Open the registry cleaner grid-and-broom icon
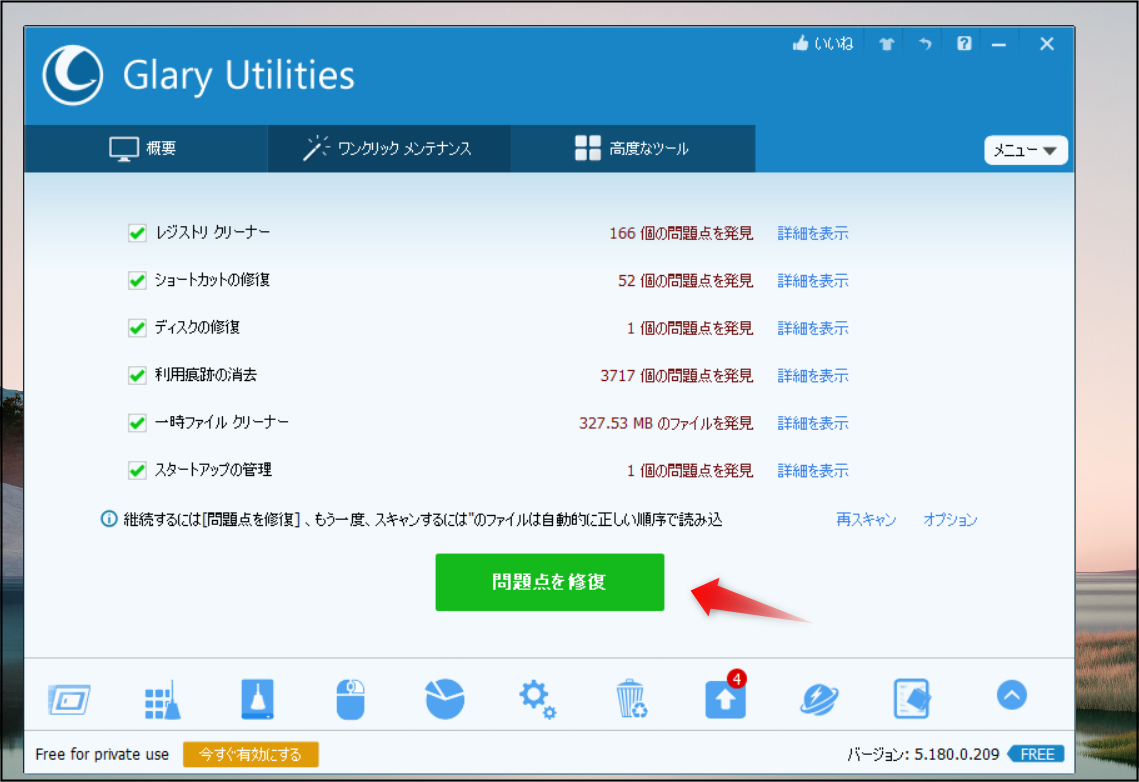 pos(163,700)
